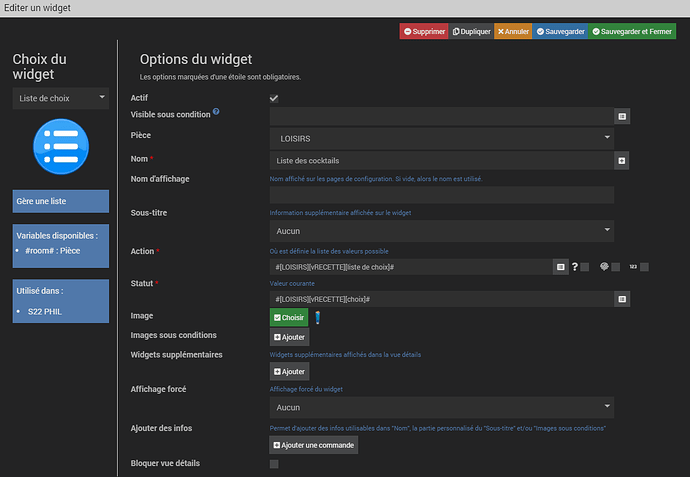Open command picker for Visible sous condition
This screenshot has width=690, height=477.
[622, 116]
